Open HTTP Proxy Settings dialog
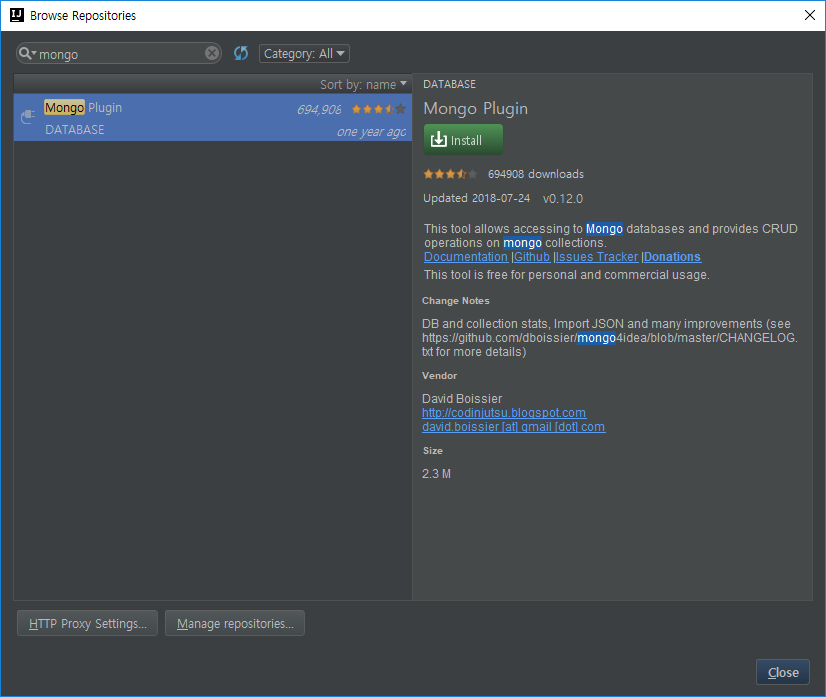This screenshot has height=697, width=826. pyautogui.click(x=87, y=623)
